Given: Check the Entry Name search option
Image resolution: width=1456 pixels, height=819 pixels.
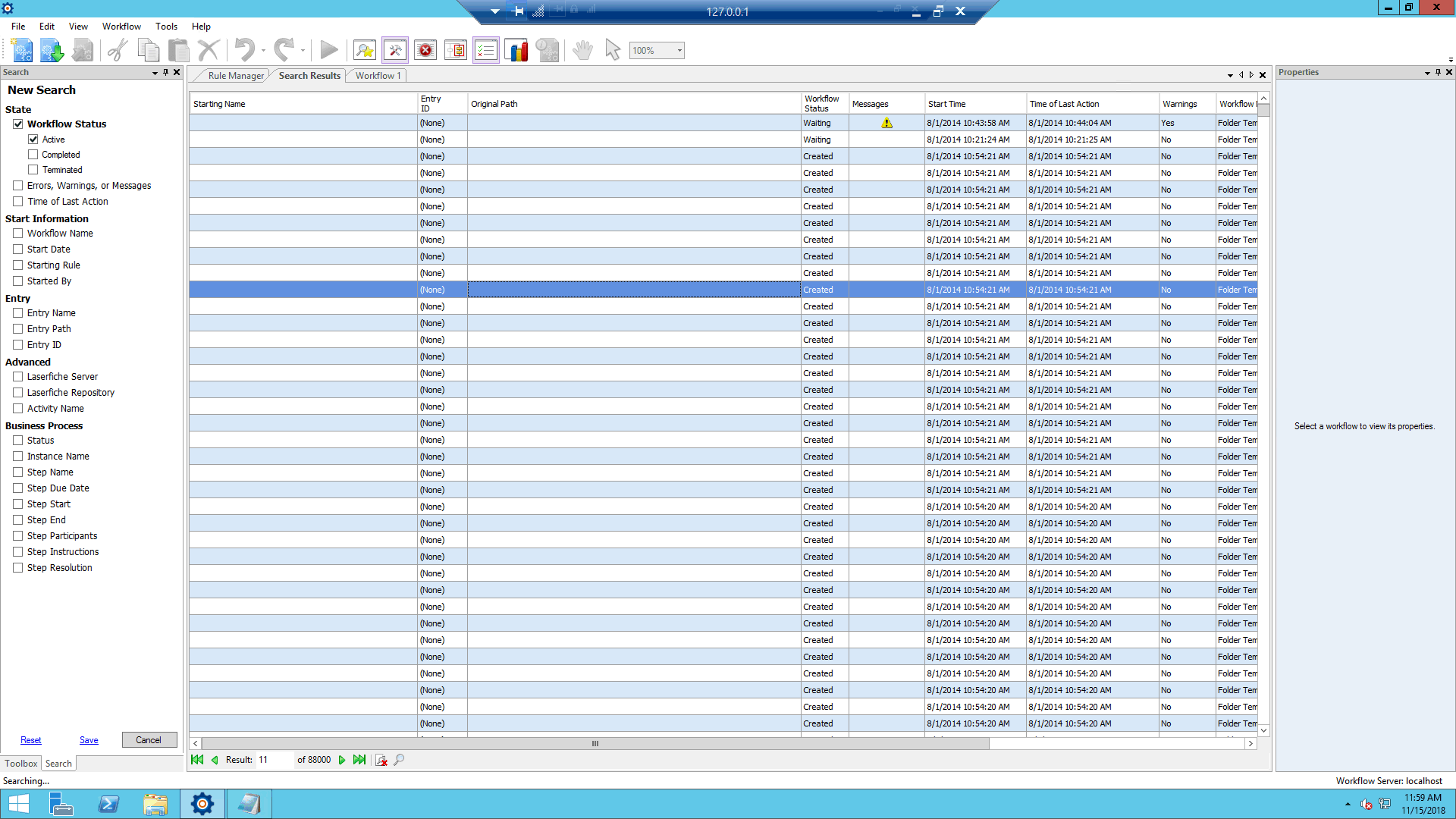Looking at the screenshot, I should pyautogui.click(x=18, y=313).
